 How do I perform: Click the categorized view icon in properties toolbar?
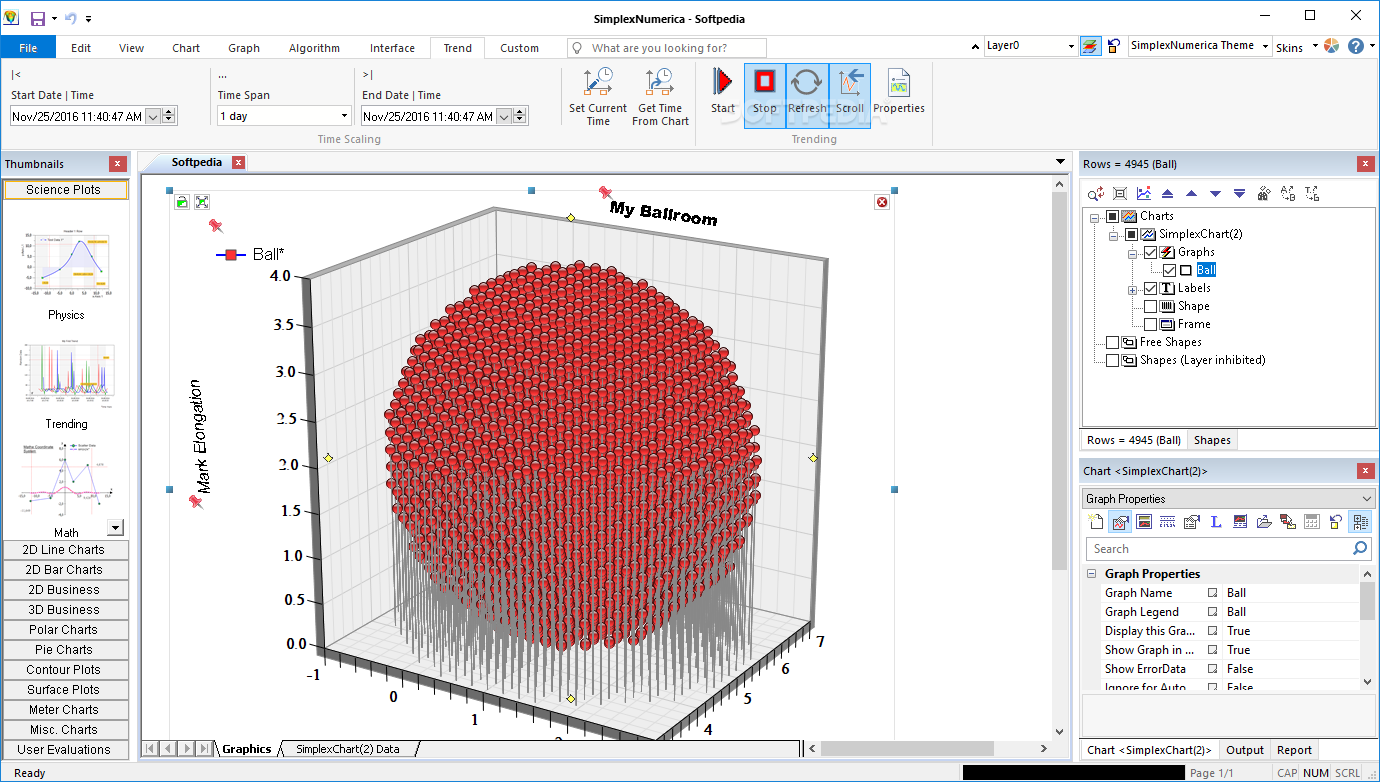(x=1360, y=521)
